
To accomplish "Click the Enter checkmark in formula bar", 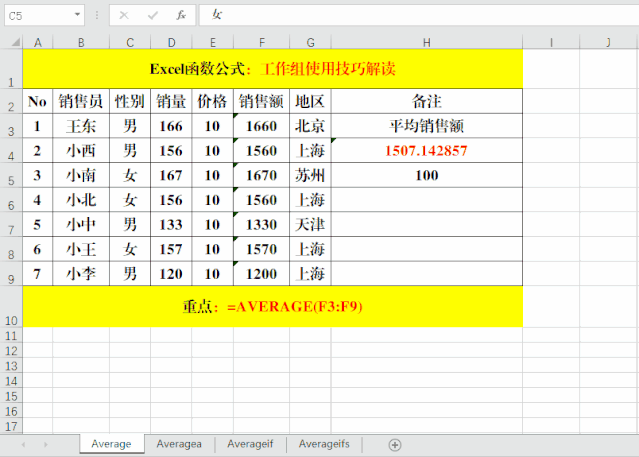I will (152, 15).
